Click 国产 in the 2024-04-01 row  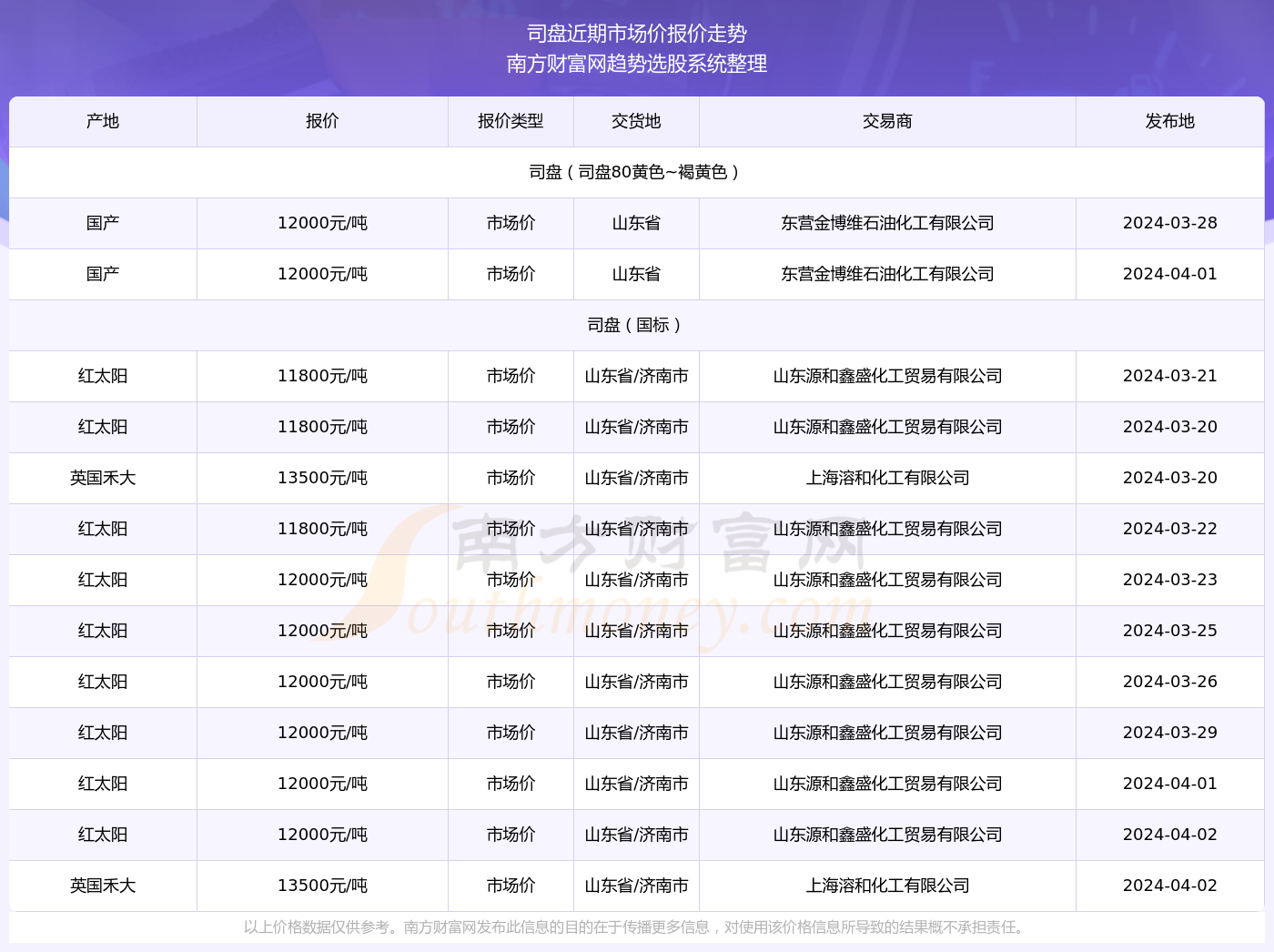[x=103, y=274]
